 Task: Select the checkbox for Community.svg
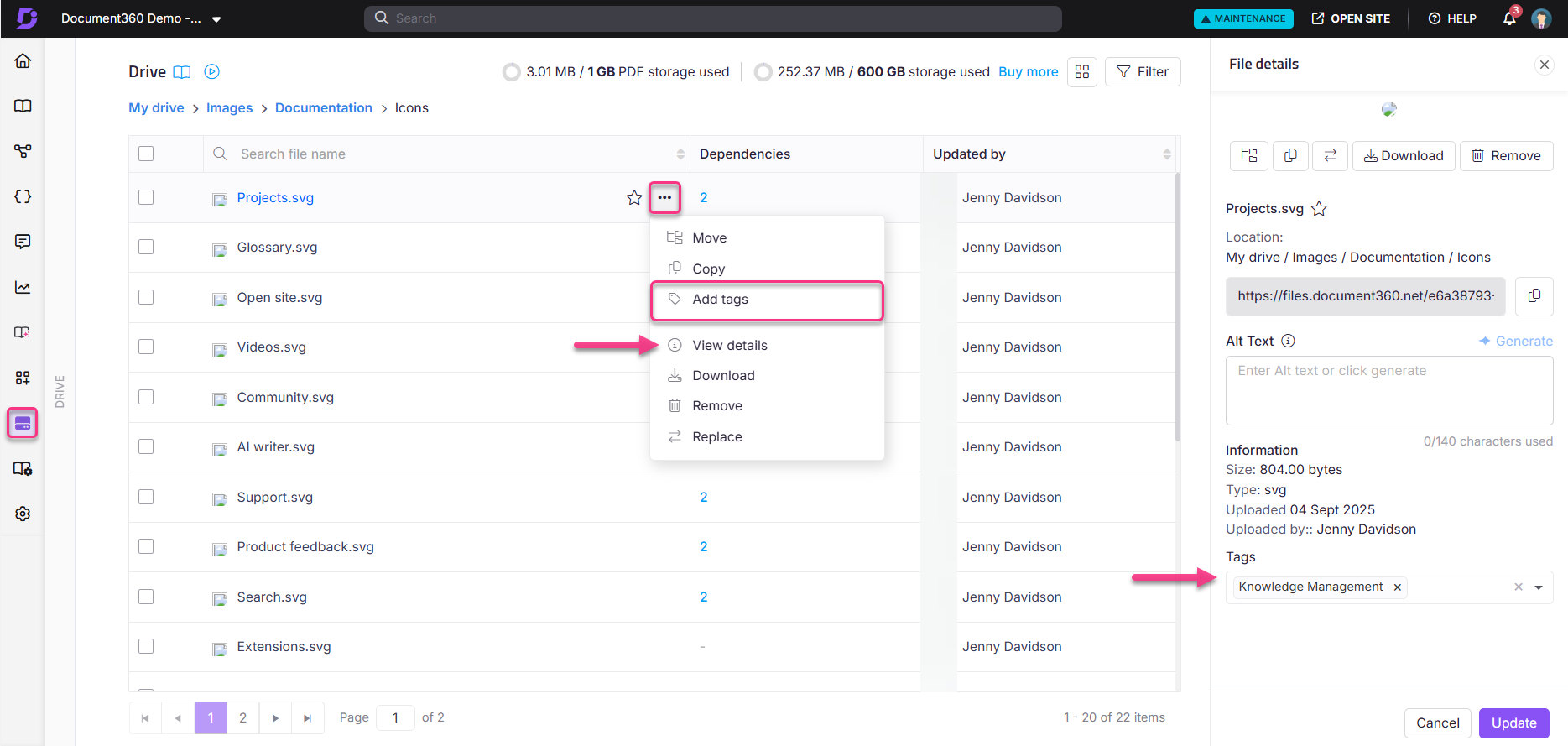[x=146, y=397]
